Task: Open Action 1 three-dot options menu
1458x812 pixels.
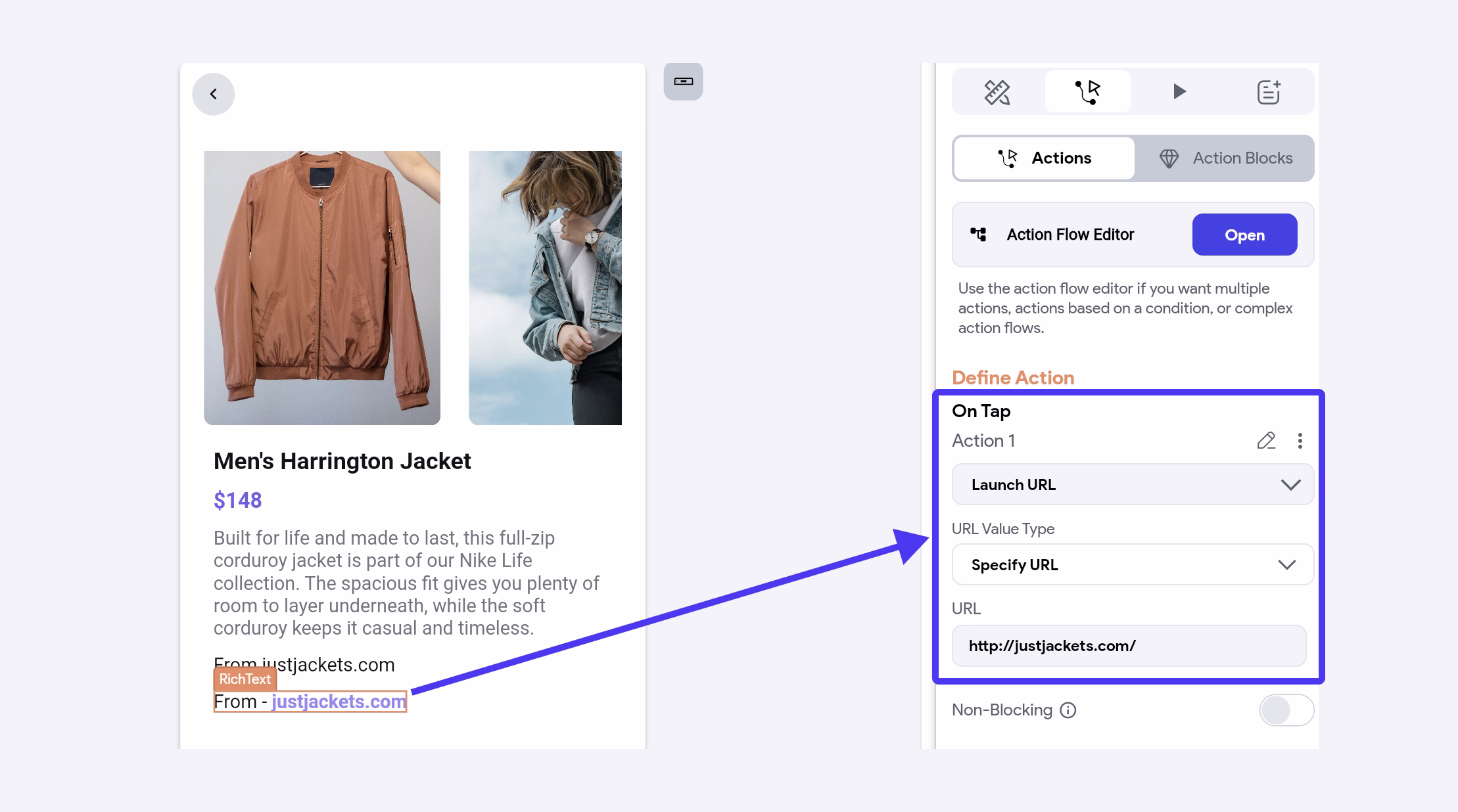Action: [x=1300, y=441]
